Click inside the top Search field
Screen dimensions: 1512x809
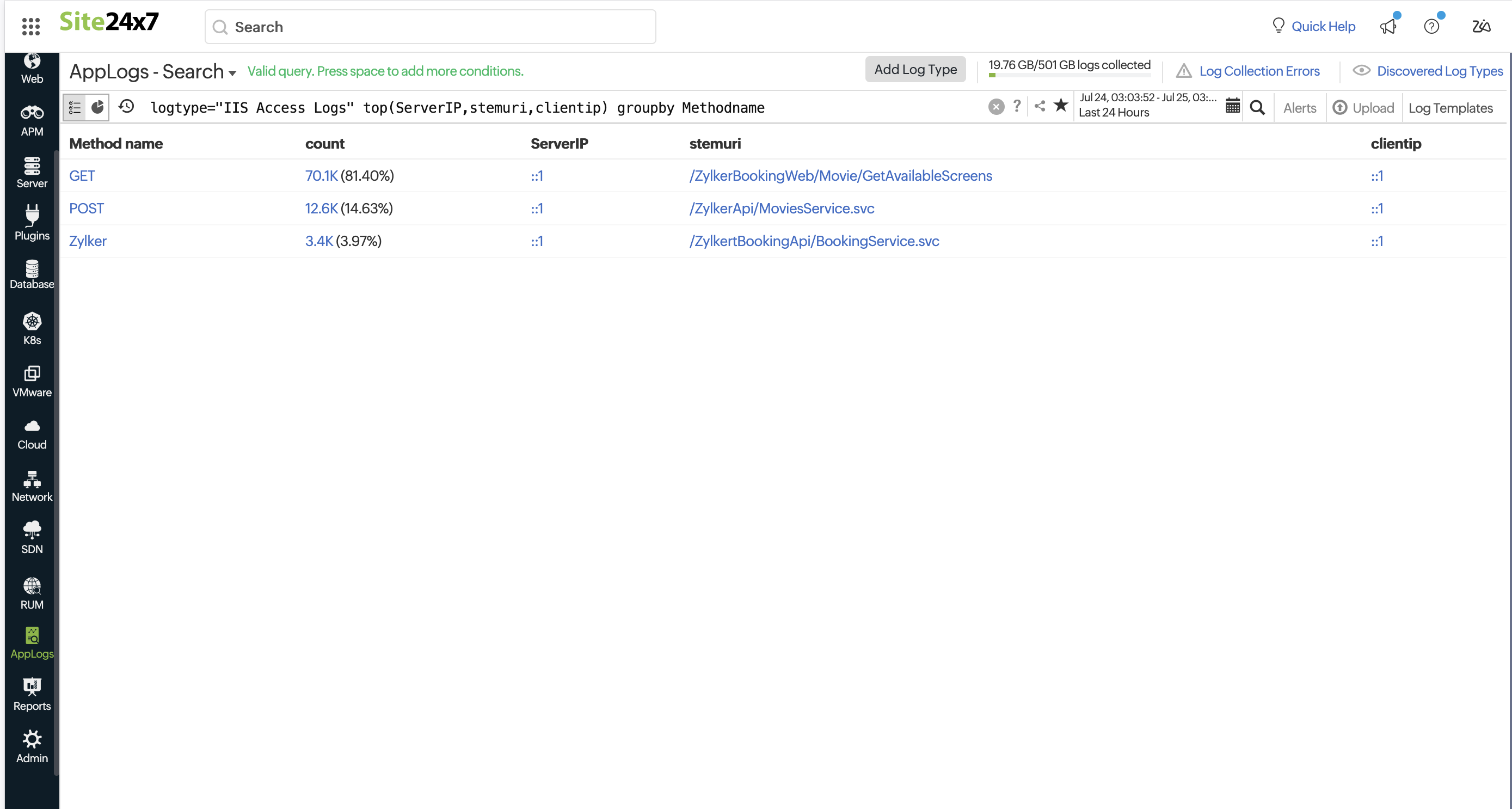[429, 27]
